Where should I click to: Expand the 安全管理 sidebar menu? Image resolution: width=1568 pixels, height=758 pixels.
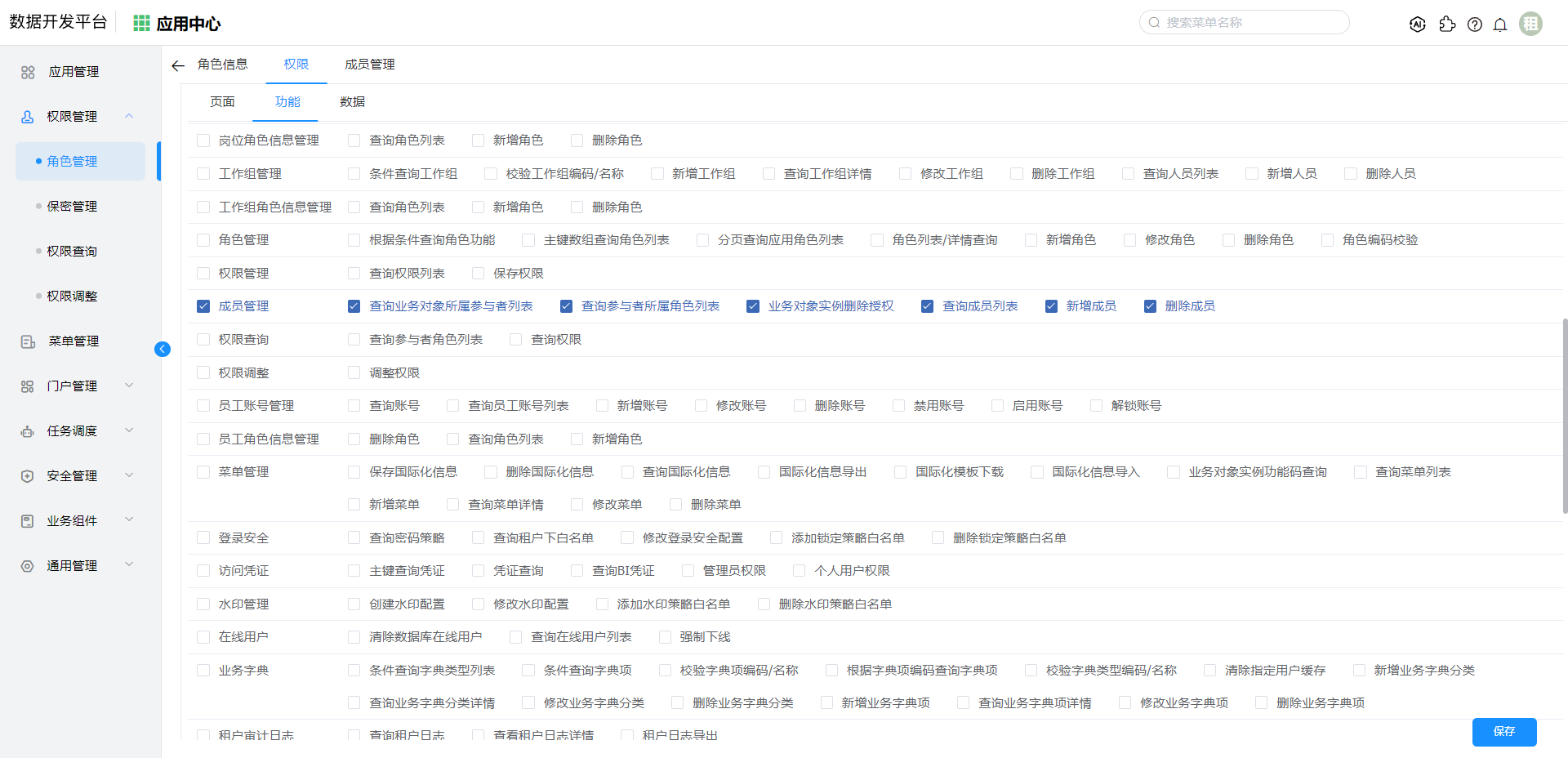point(129,475)
